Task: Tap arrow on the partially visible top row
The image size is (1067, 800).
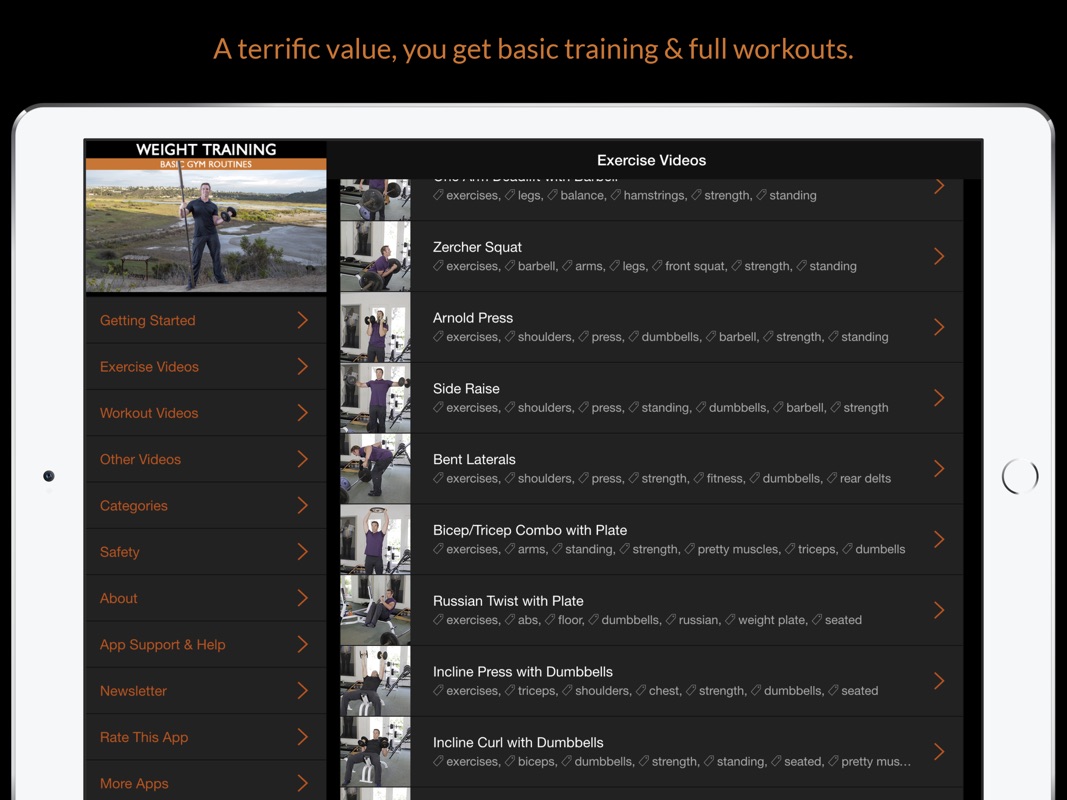Action: 939,186
